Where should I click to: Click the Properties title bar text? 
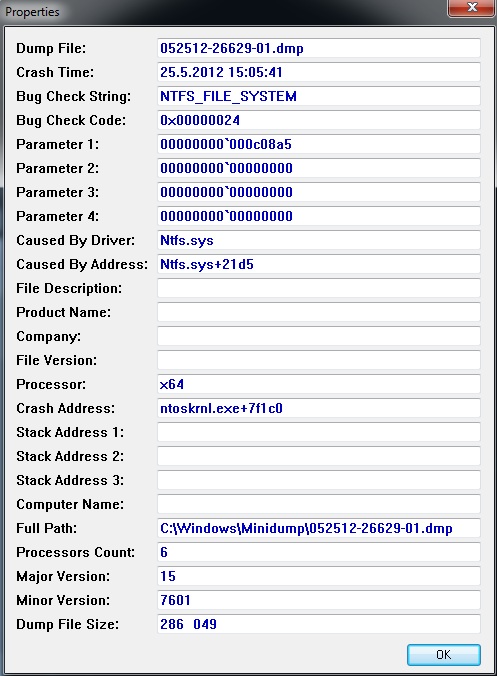click(32, 12)
